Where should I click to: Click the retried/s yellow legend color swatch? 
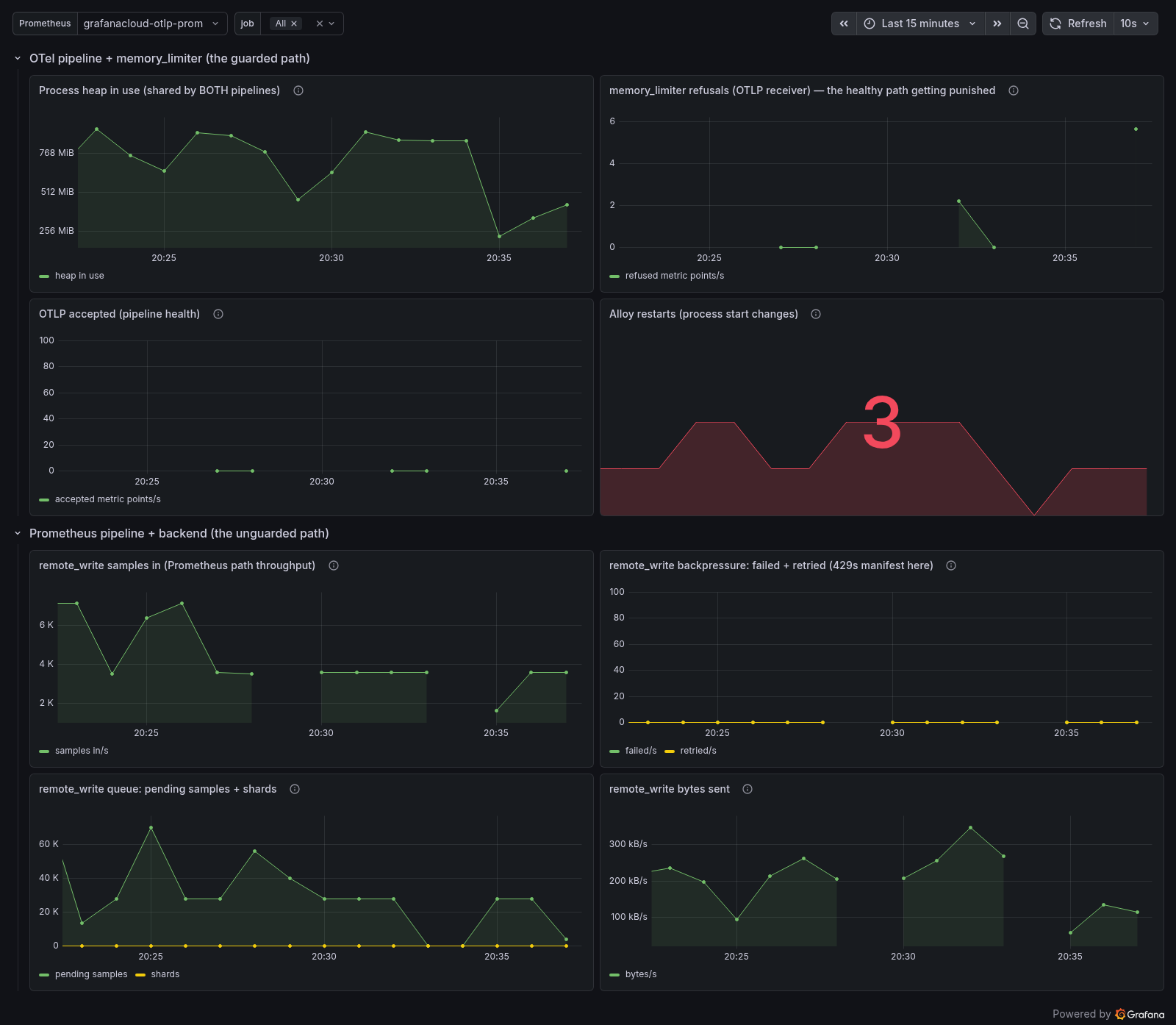(670, 751)
